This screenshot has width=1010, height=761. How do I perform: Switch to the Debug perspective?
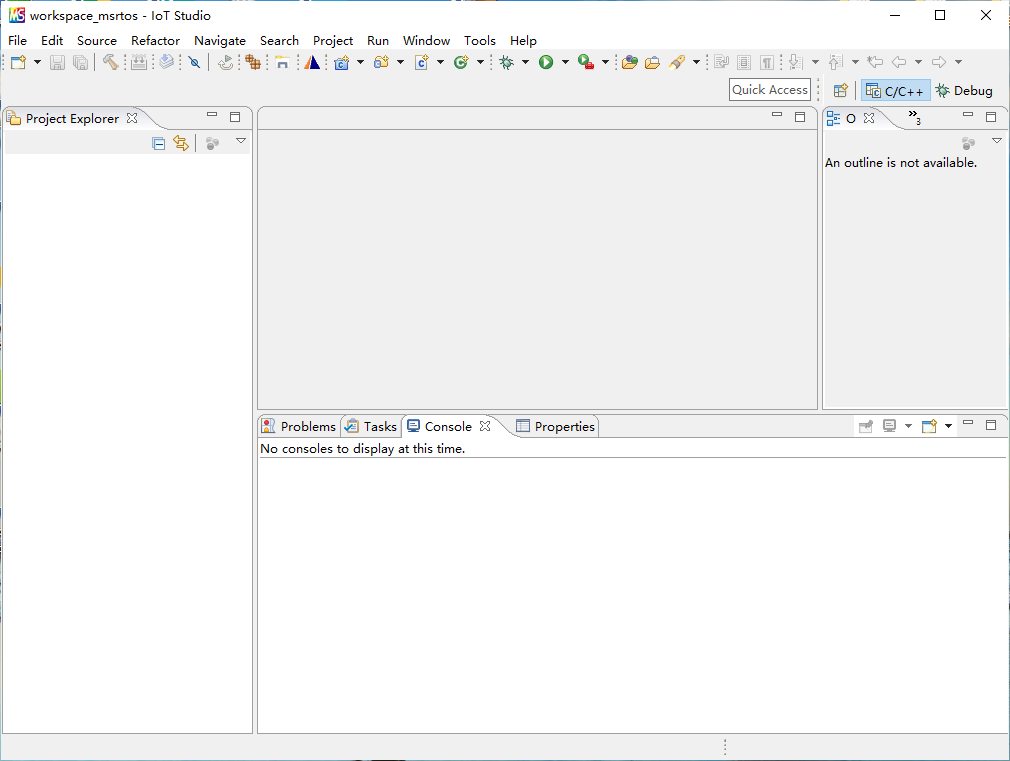[964, 91]
